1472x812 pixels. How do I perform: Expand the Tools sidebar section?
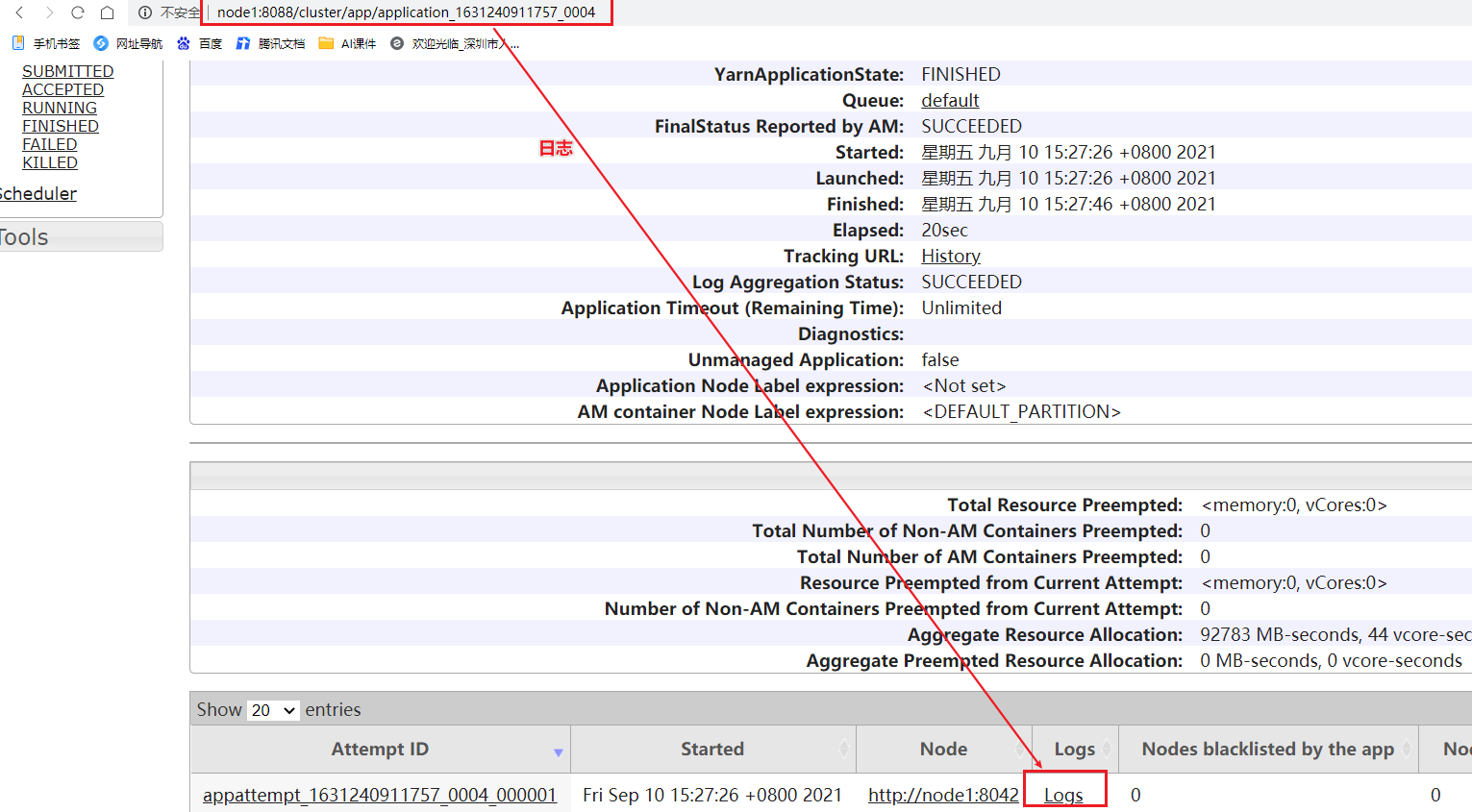[81, 237]
